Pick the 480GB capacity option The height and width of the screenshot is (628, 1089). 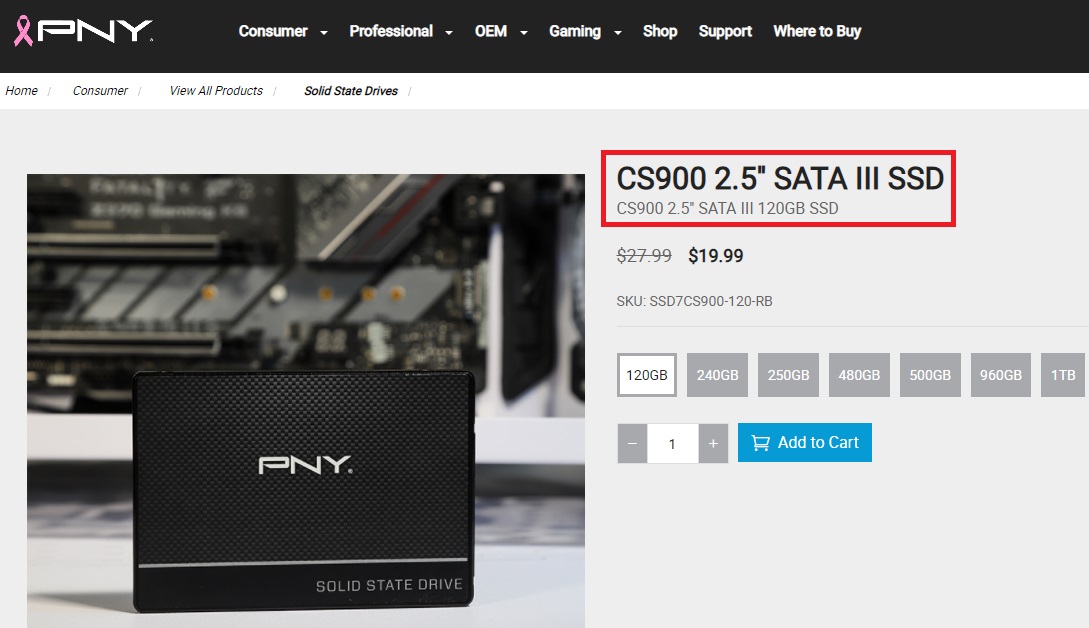859,375
